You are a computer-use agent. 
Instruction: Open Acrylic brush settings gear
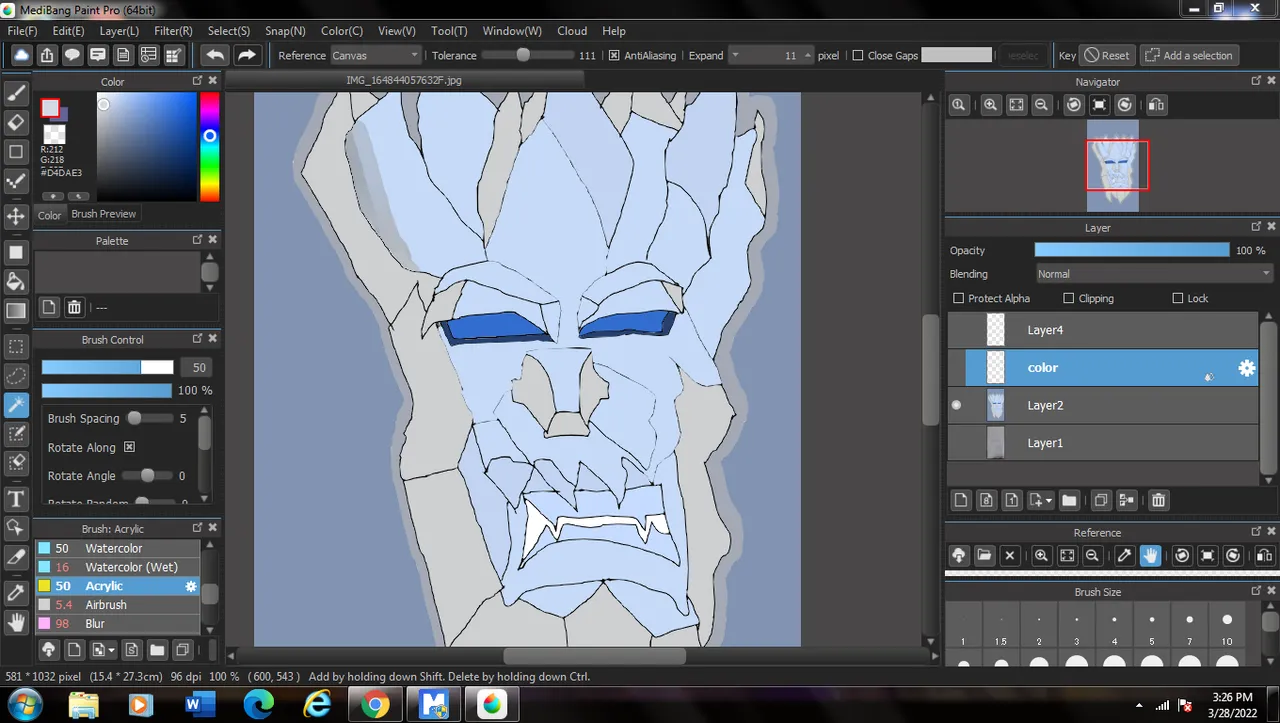coord(191,586)
